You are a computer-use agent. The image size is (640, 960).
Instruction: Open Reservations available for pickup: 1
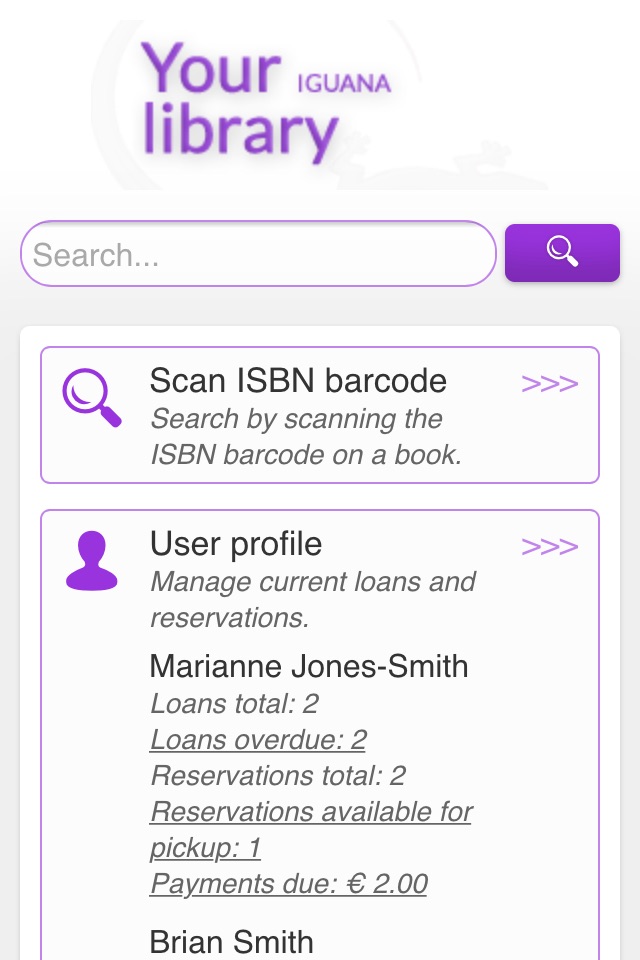click(311, 830)
